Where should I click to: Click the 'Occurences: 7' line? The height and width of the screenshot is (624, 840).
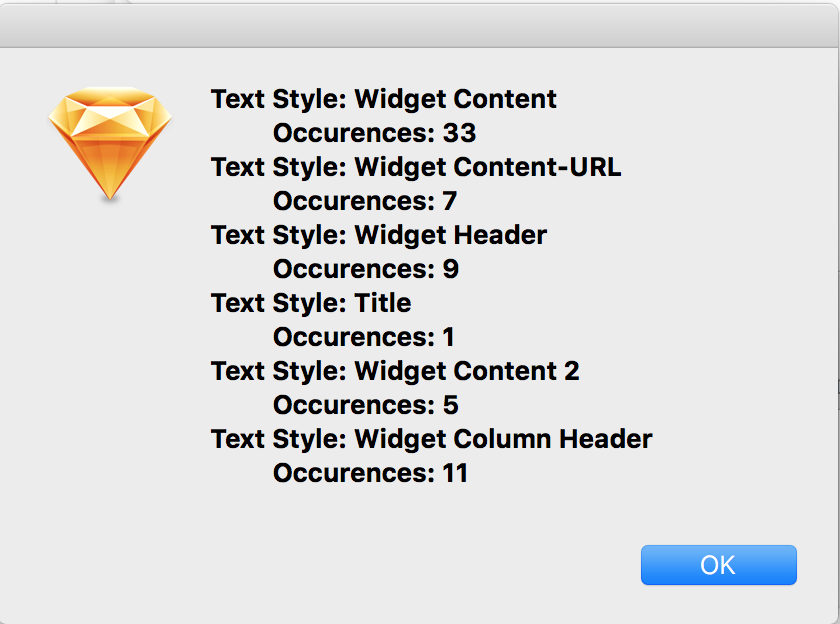(365, 201)
